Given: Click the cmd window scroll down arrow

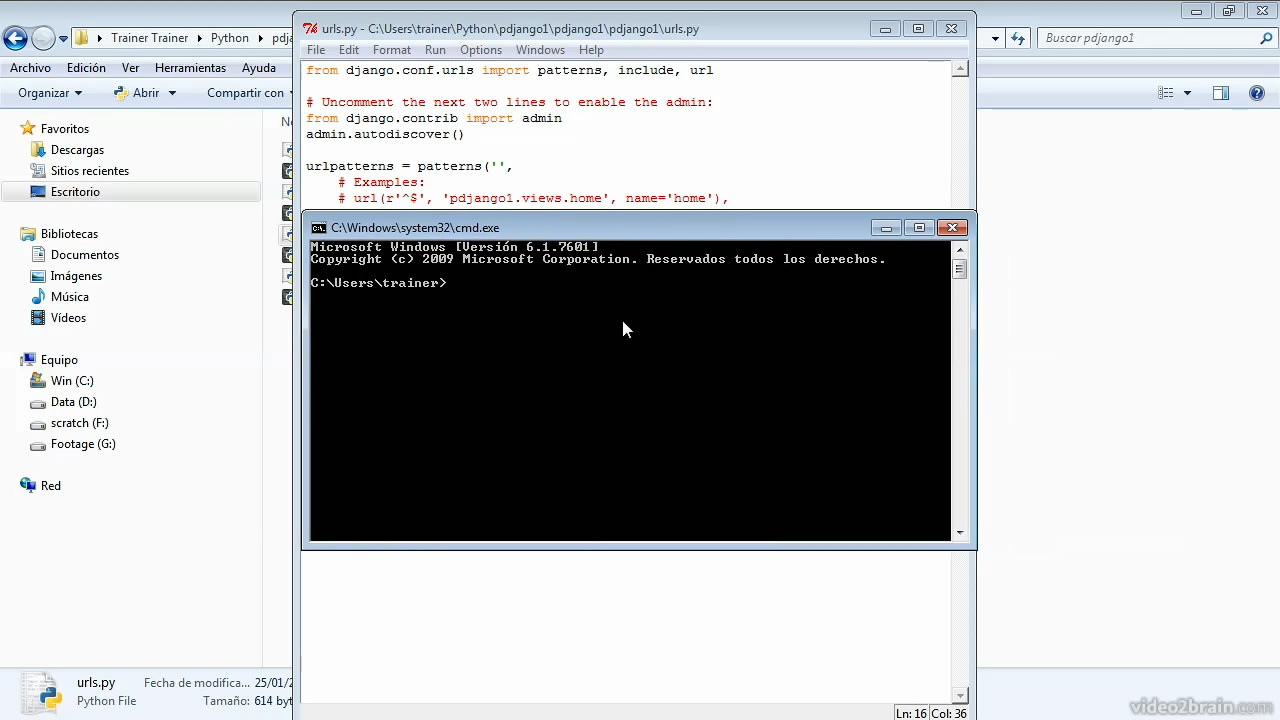Looking at the screenshot, I should [960, 533].
